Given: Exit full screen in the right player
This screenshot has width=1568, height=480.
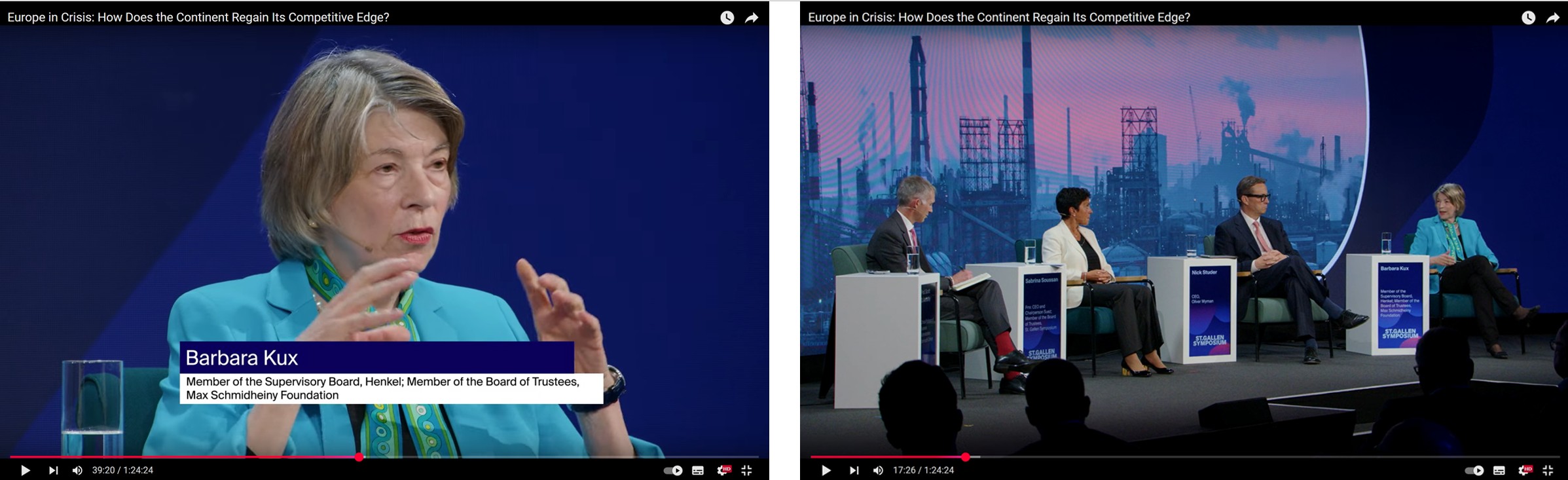Looking at the screenshot, I should tap(1548, 470).
